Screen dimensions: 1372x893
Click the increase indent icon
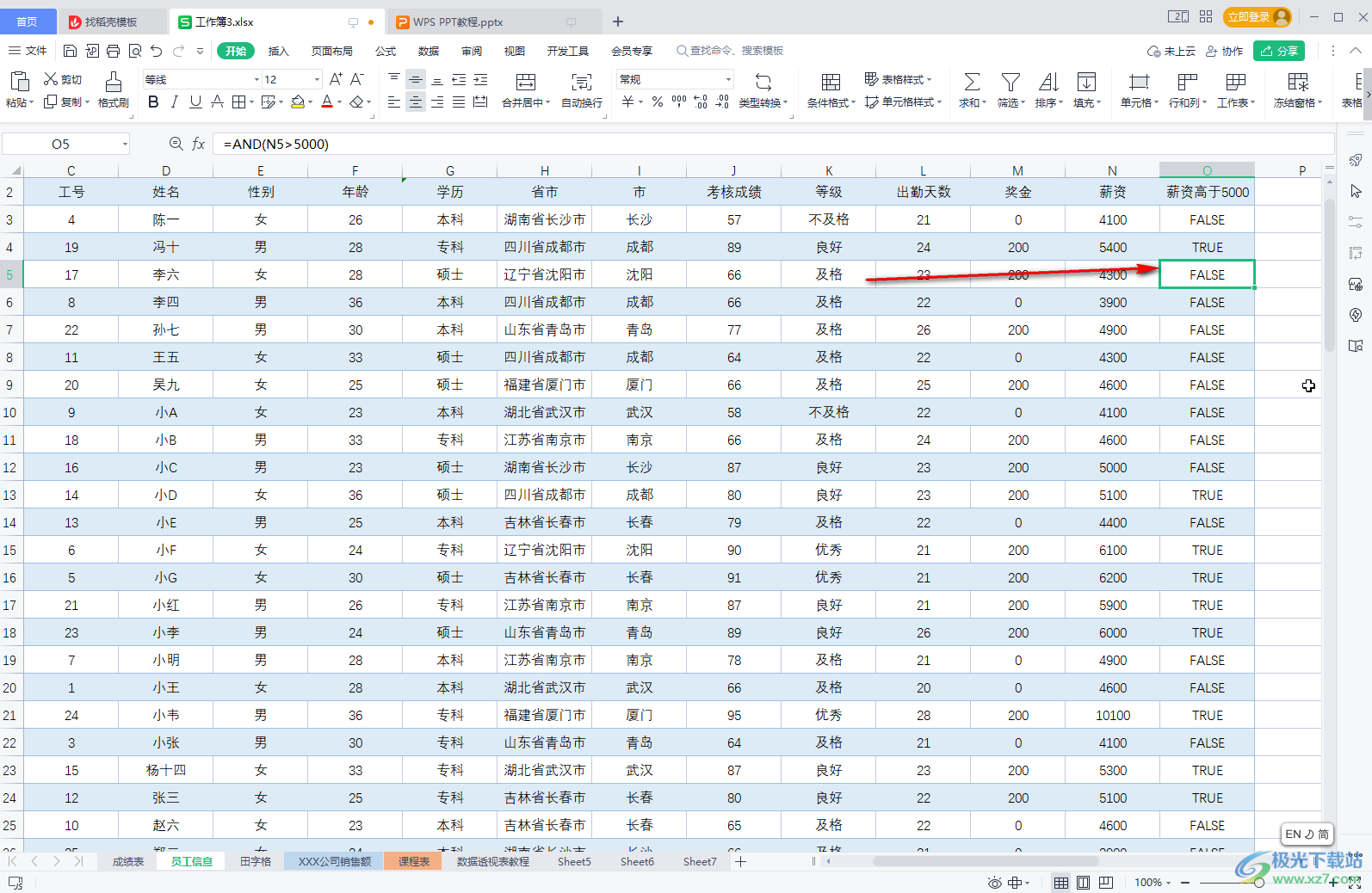[480, 79]
